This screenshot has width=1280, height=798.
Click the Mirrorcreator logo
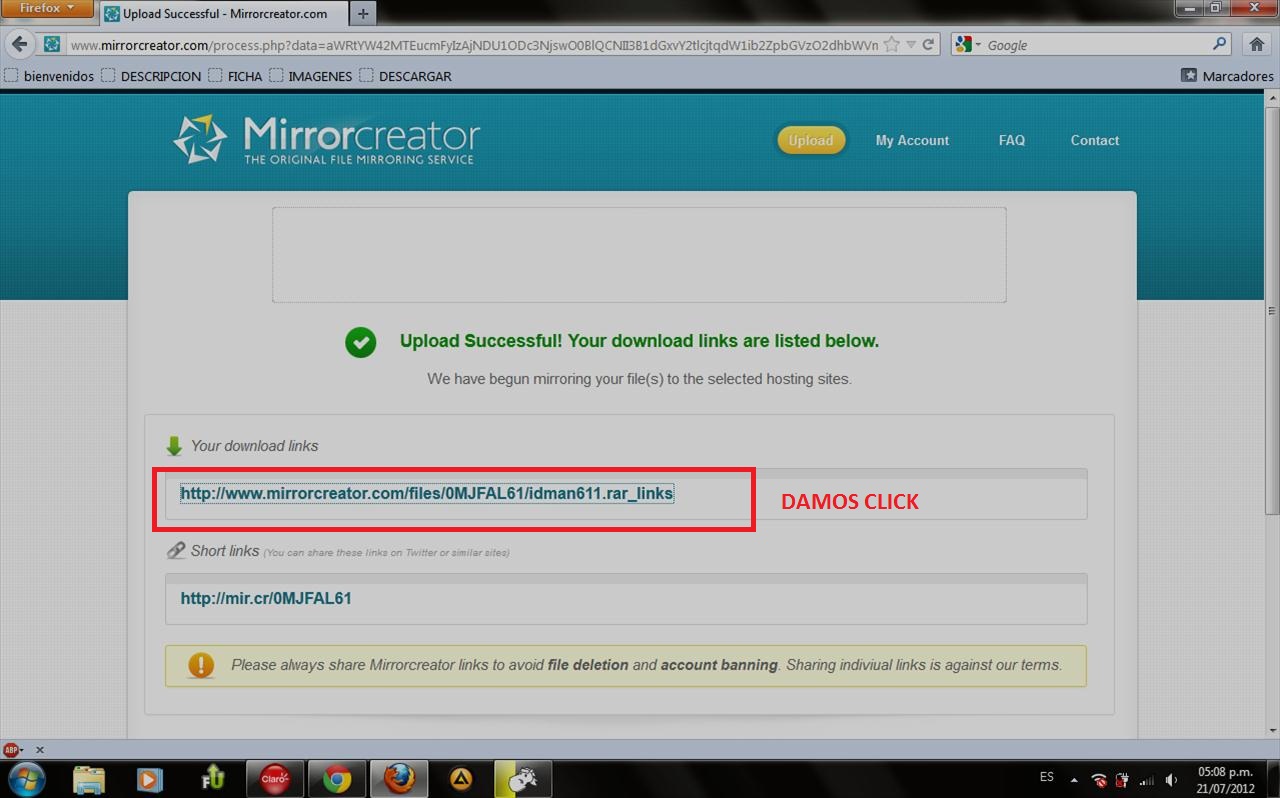point(326,139)
